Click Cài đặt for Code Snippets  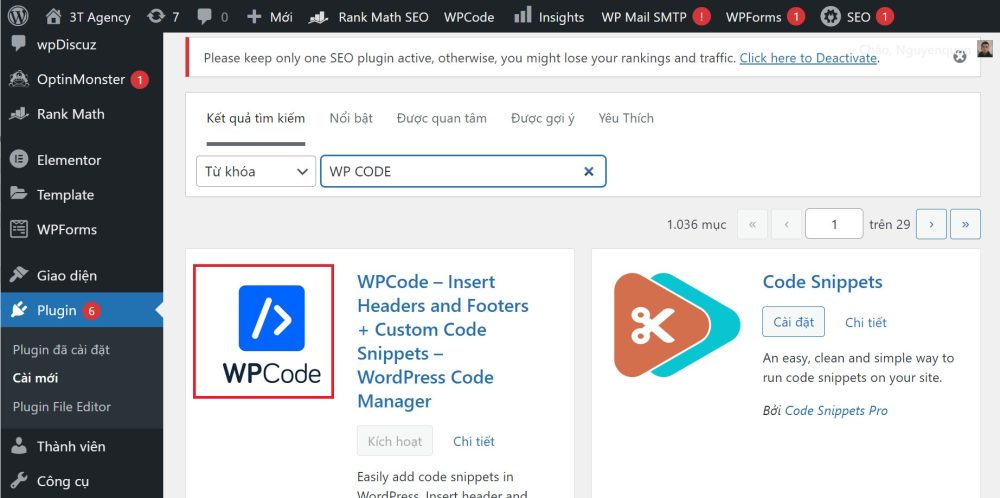pyautogui.click(x=793, y=322)
